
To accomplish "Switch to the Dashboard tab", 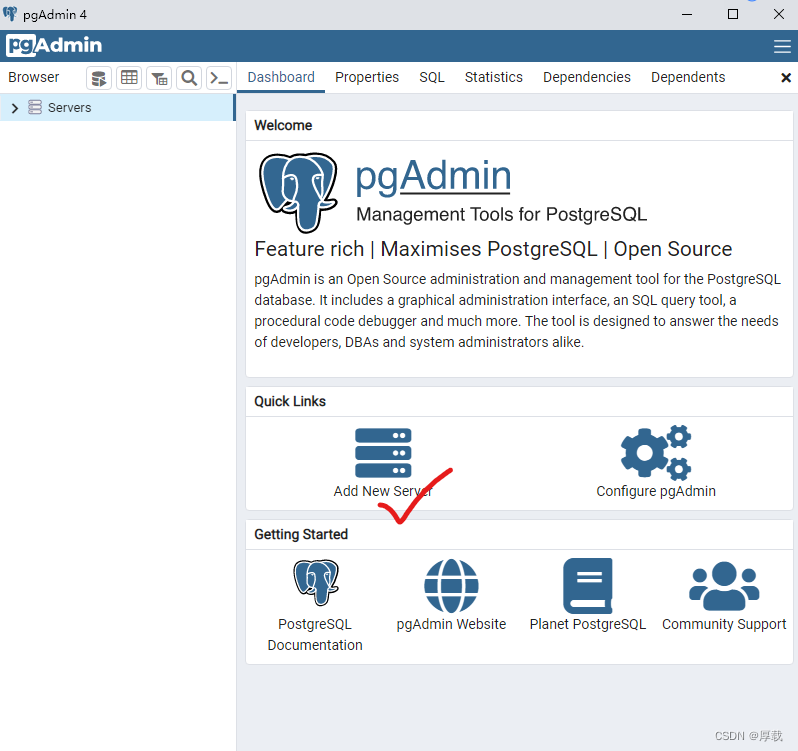I will tap(281, 77).
